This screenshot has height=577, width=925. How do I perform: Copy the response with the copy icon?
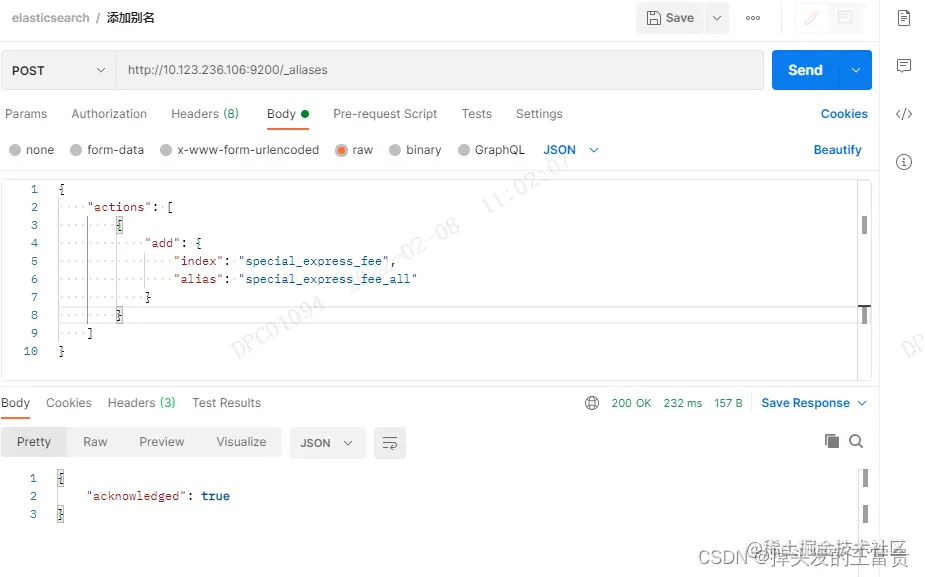[x=832, y=441]
